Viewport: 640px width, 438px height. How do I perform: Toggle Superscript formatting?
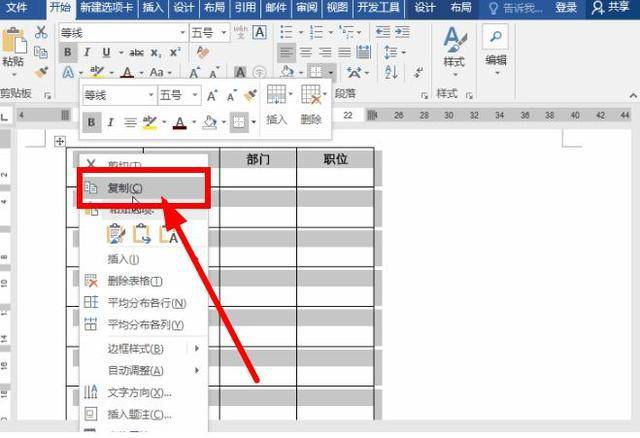(175, 52)
